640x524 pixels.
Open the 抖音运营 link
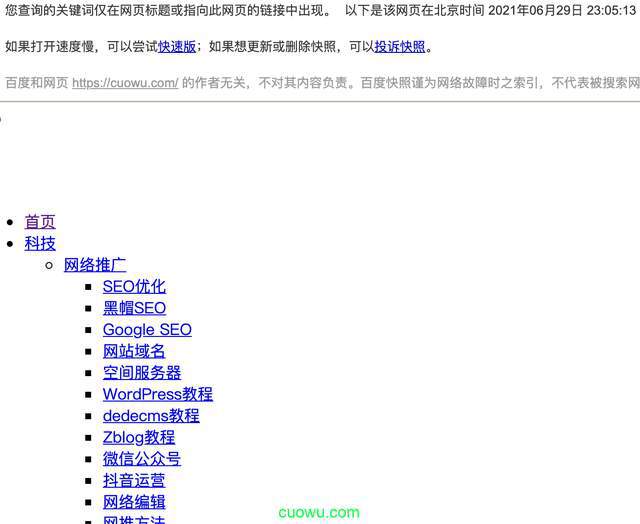click(x=134, y=481)
